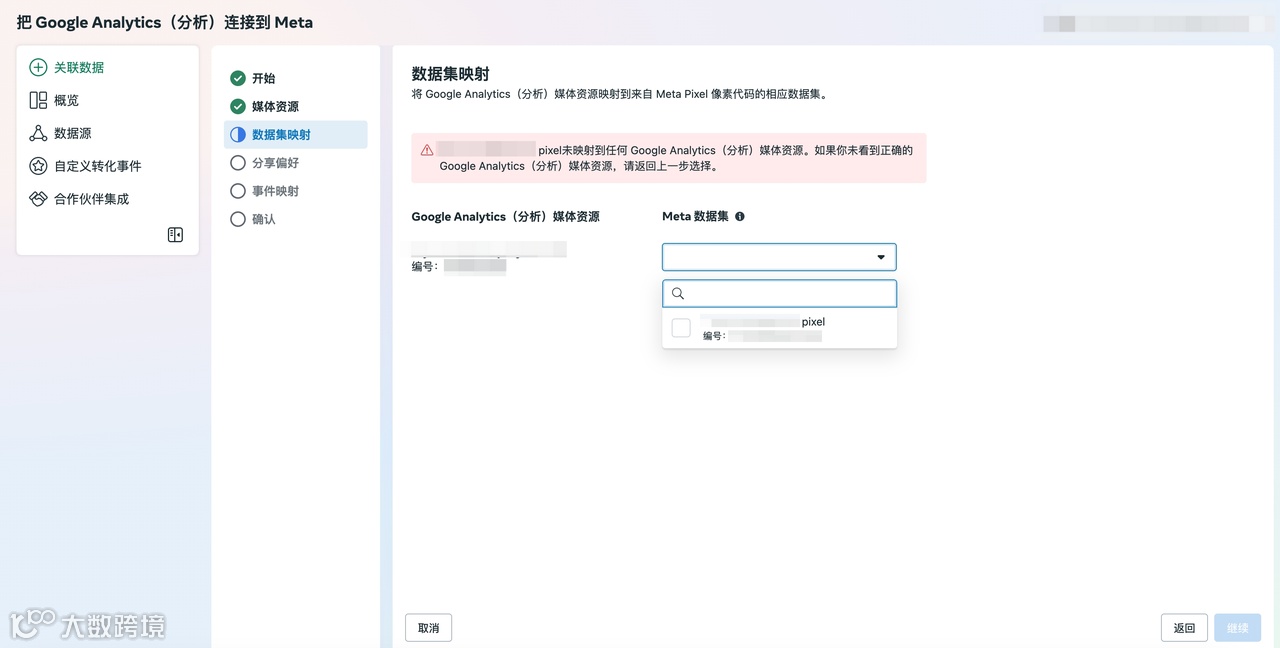Click the green plus icon beside 关联数据
This screenshot has height=648, width=1280.
pos(38,68)
